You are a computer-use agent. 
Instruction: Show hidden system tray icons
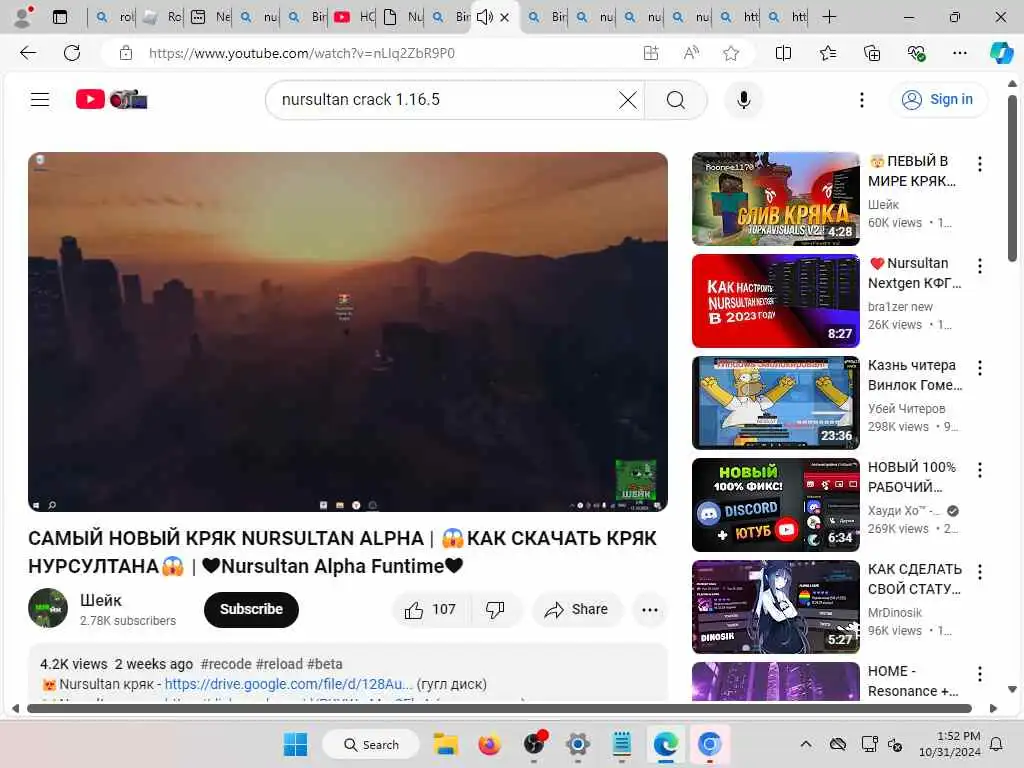tap(806, 744)
